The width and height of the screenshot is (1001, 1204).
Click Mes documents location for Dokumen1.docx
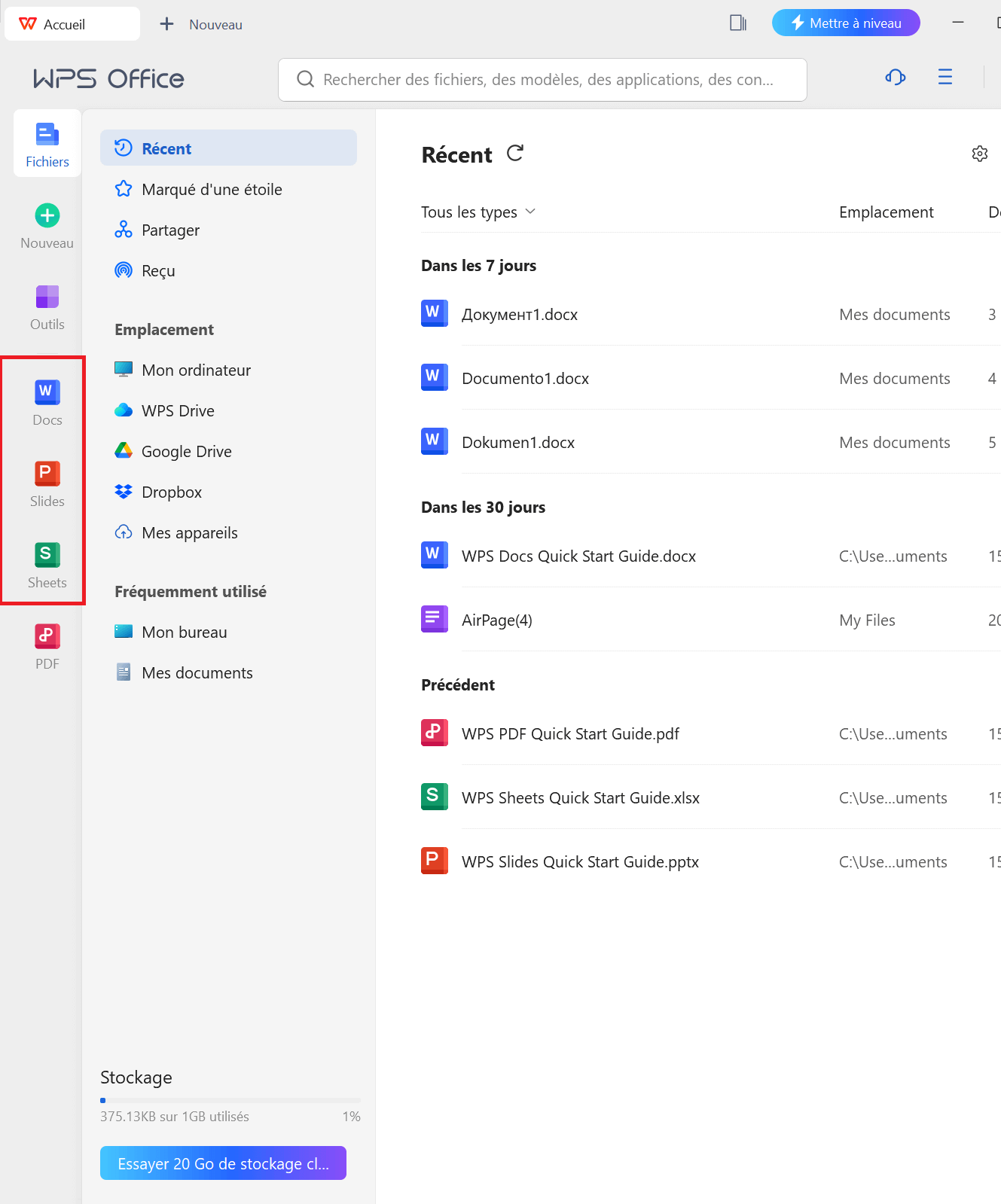[894, 442]
